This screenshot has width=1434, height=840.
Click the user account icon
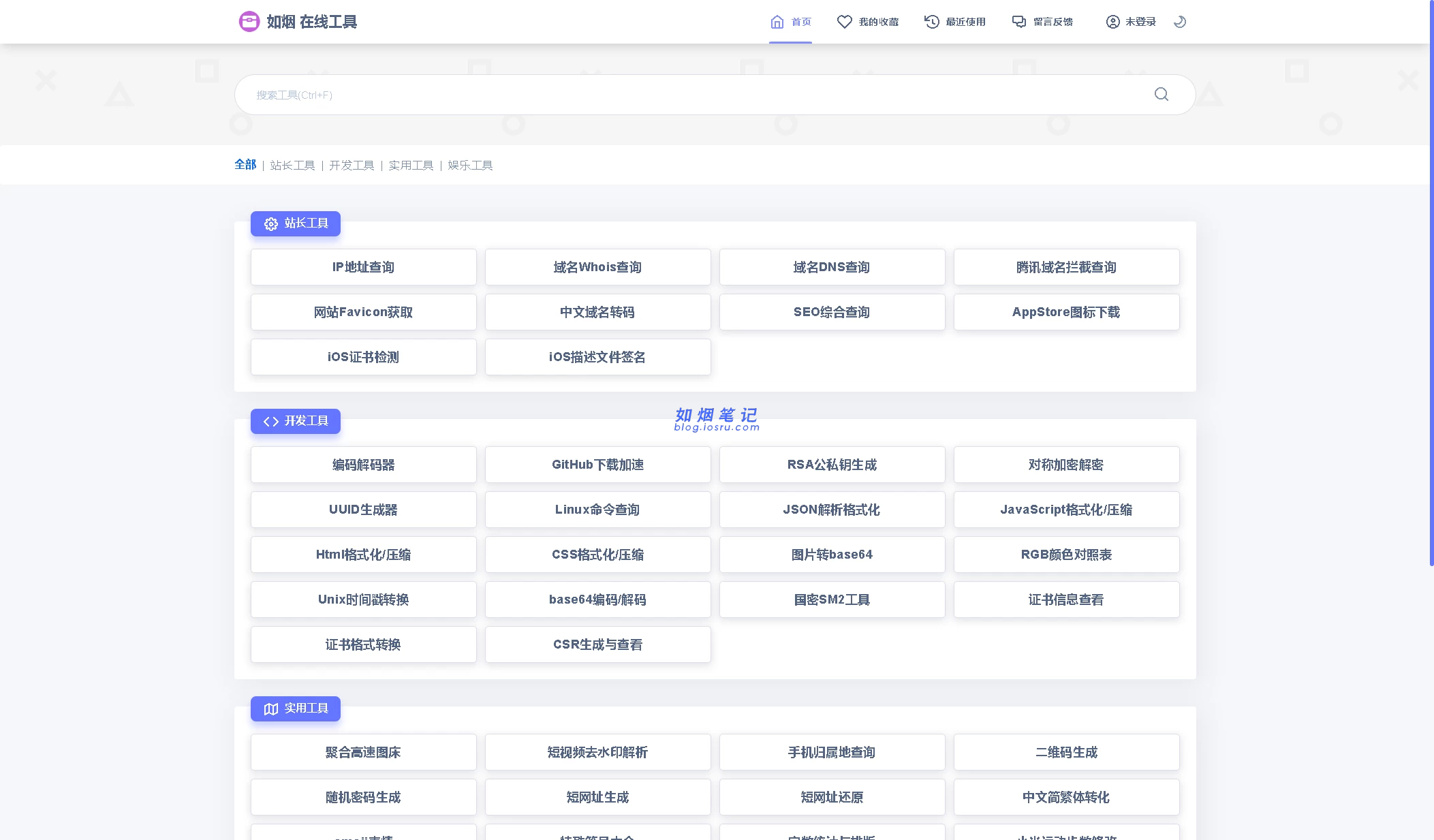[x=1112, y=22]
